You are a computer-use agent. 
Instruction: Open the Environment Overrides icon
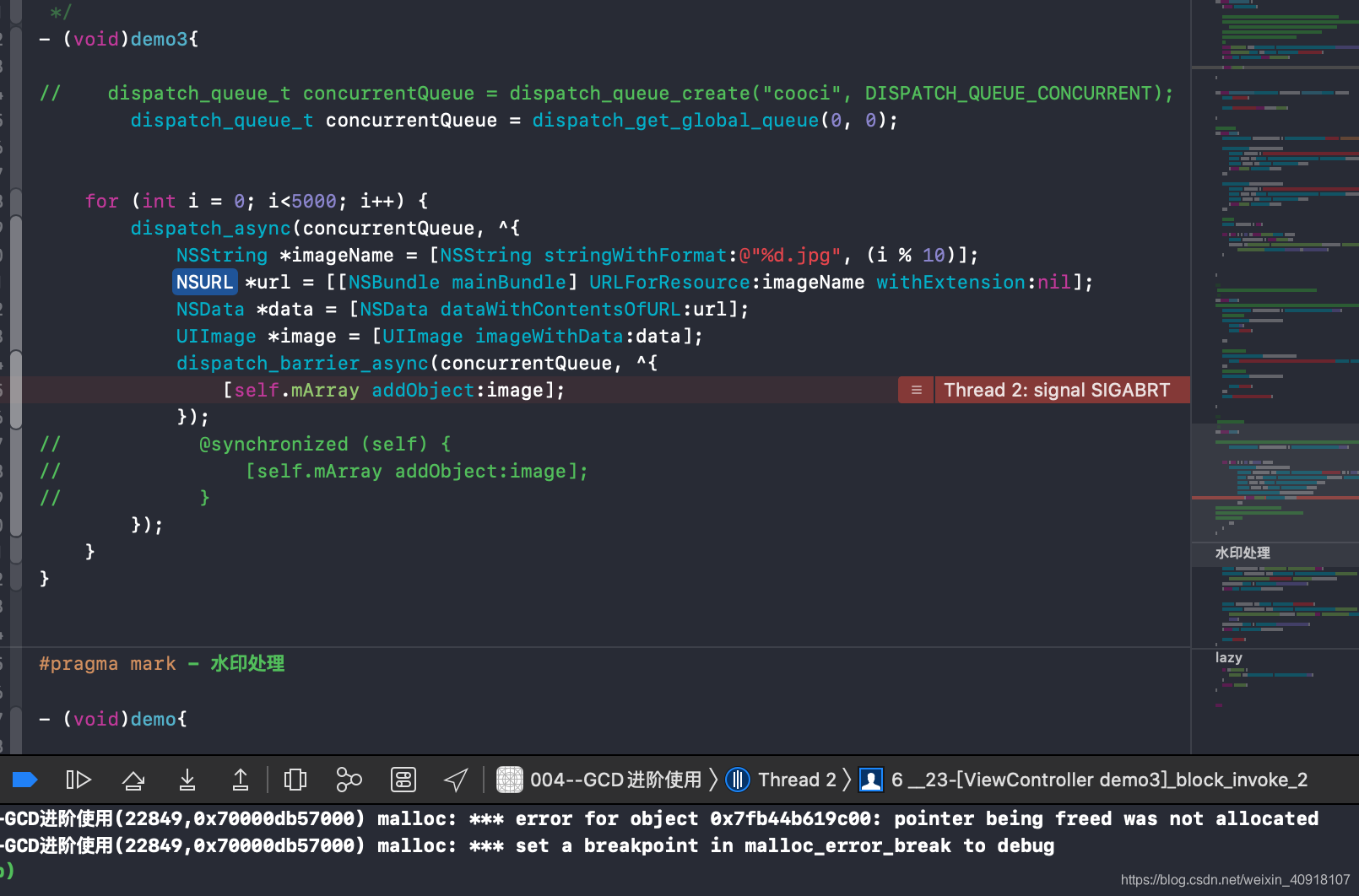click(403, 780)
